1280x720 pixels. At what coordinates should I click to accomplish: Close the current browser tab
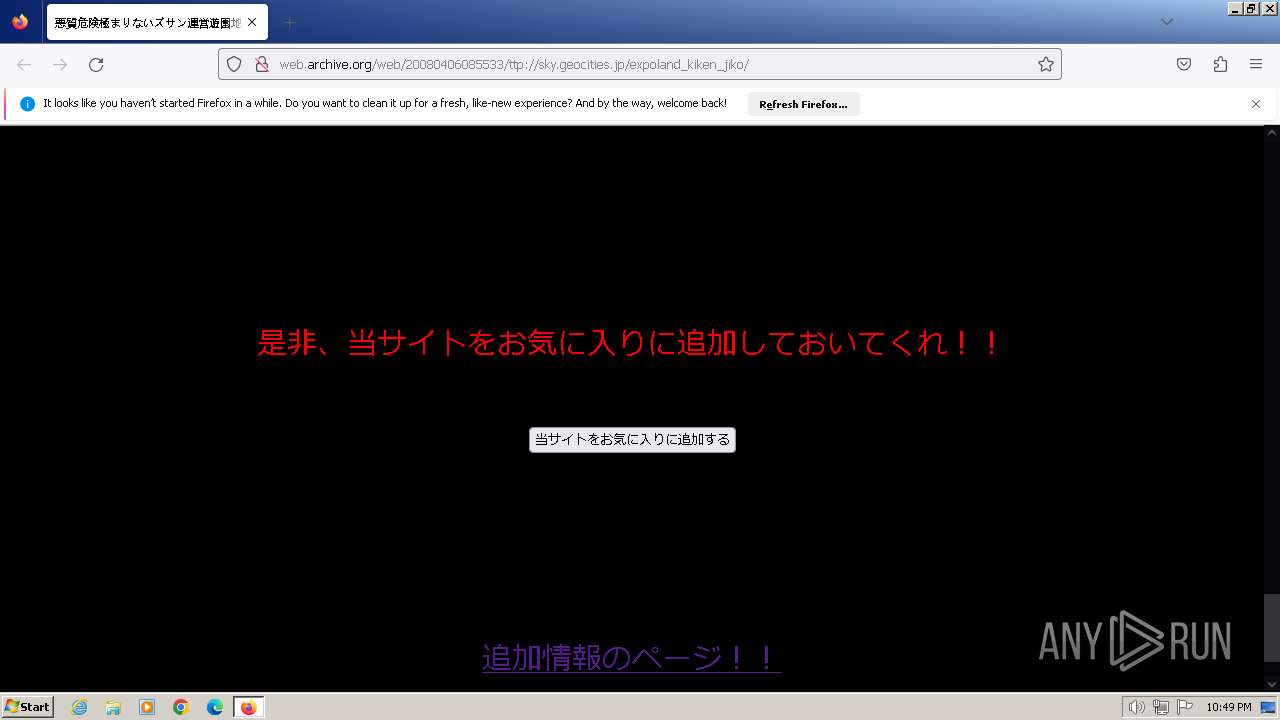point(252,22)
